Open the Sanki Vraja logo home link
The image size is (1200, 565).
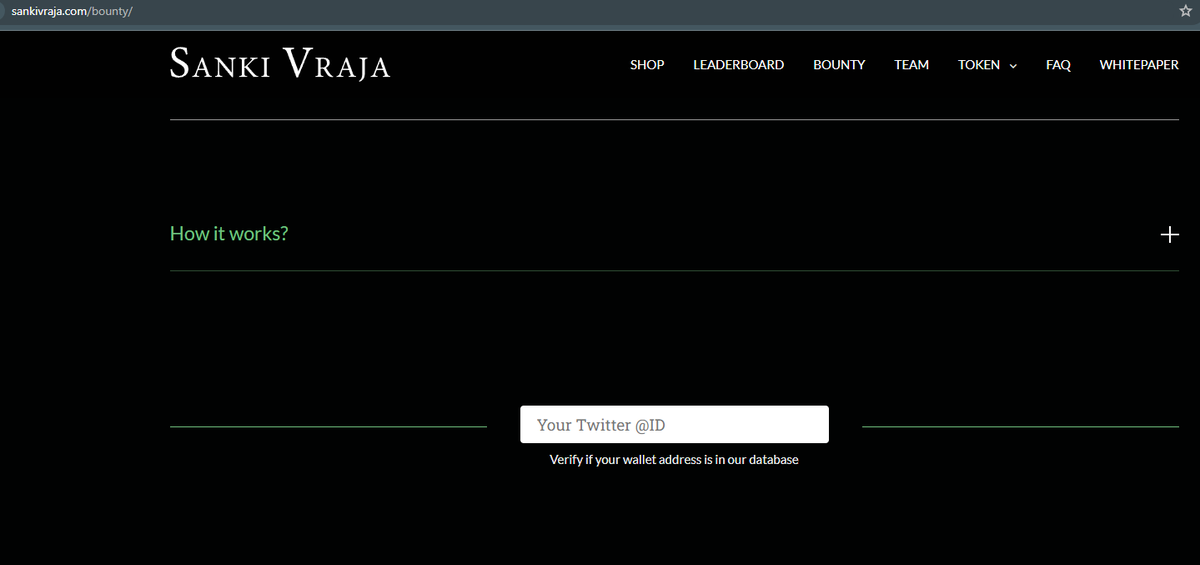(280, 63)
